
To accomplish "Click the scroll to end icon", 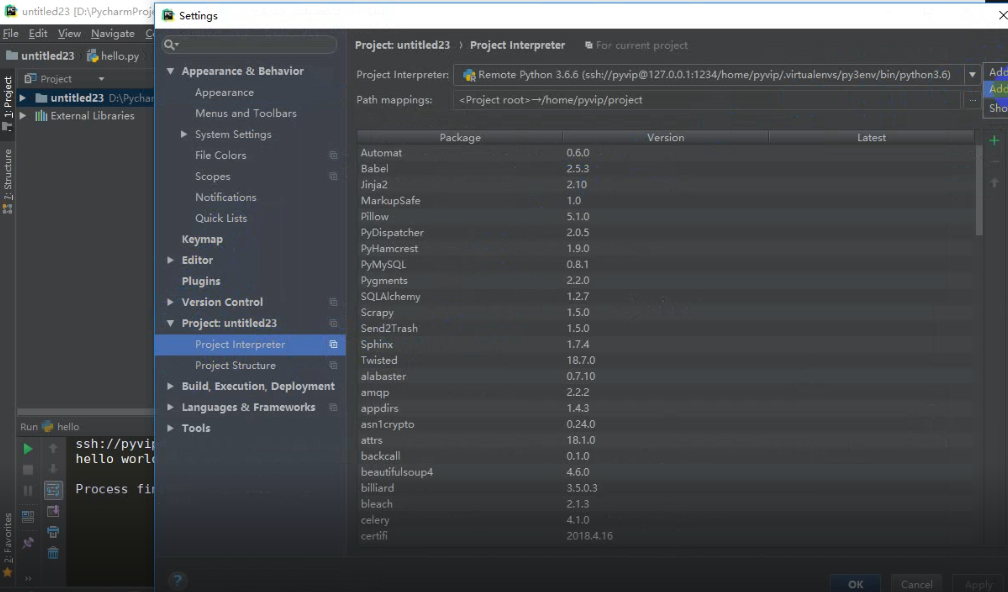I will 53,512.
